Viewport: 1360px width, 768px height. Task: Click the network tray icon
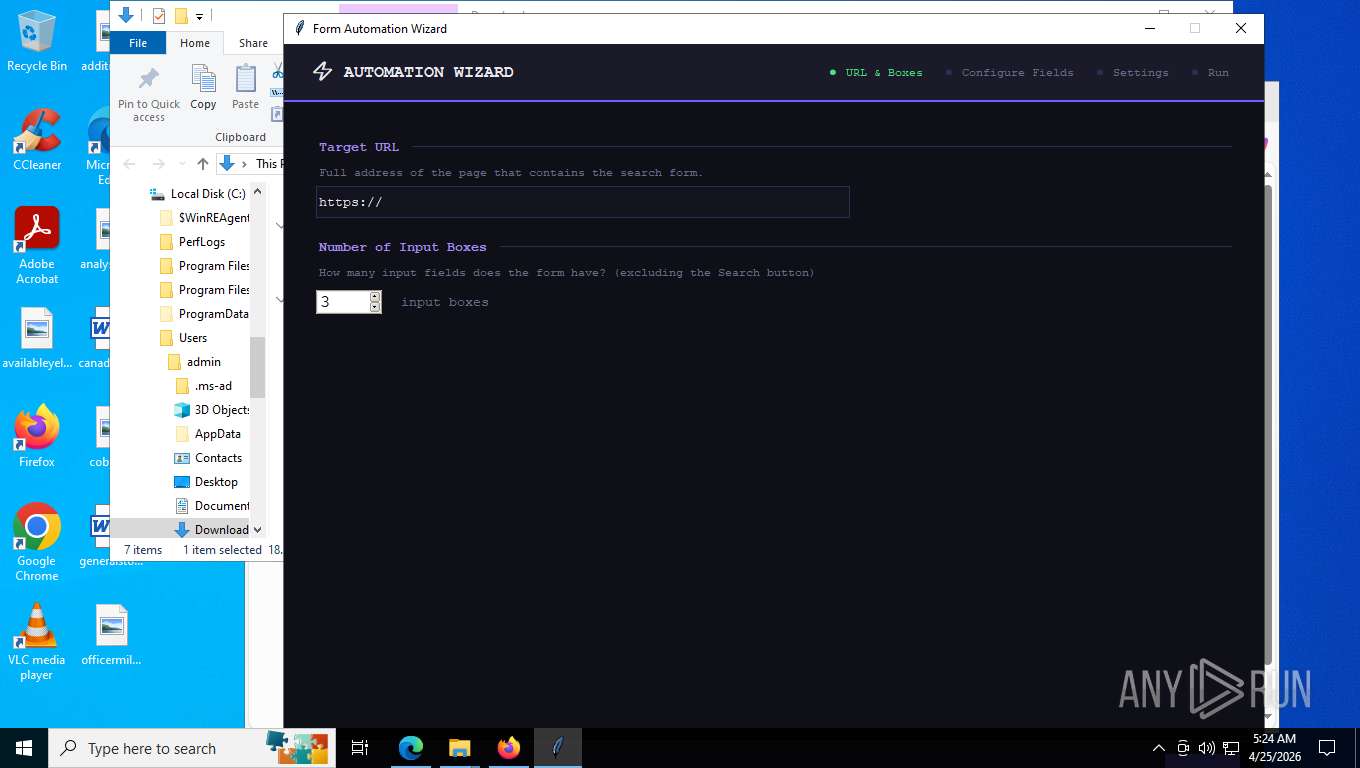(x=1231, y=748)
